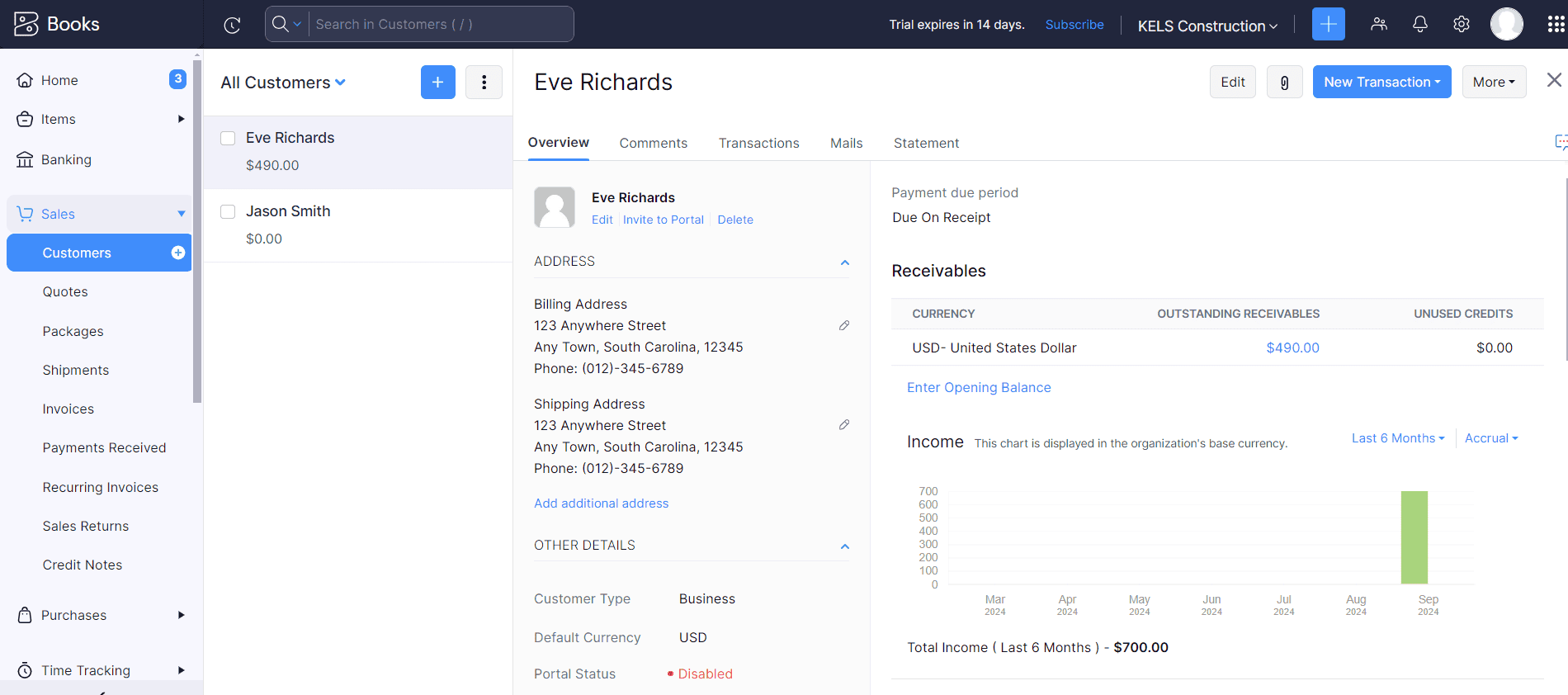The image size is (1568, 695).
Task: Open the apps grid launcher
Action: click(1556, 24)
